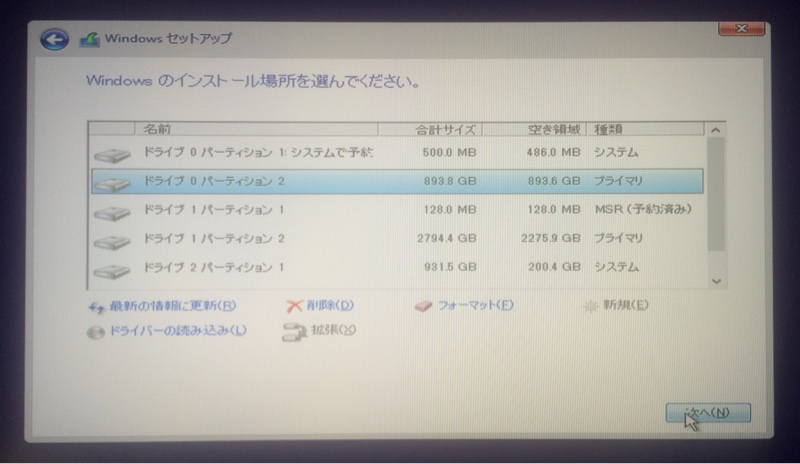Click the 200.4 GB free space cell
The width and height of the screenshot is (800, 464).
554,267
